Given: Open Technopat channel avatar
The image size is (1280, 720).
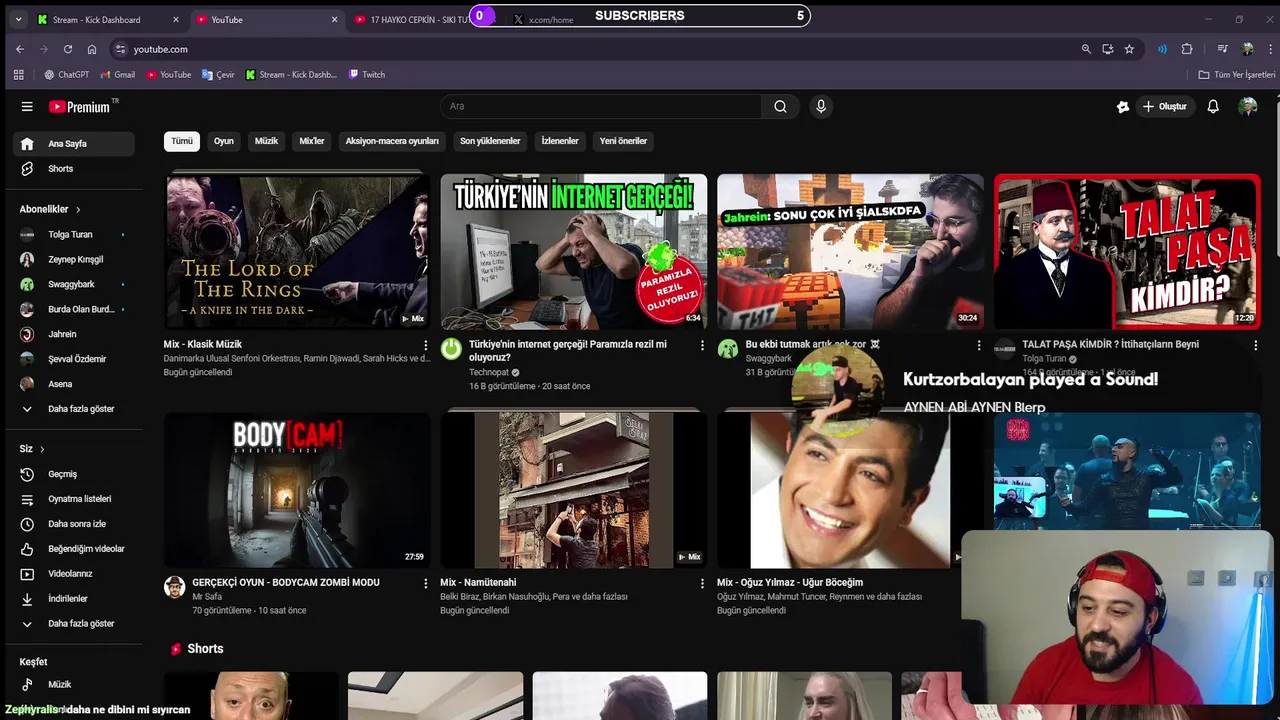Looking at the screenshot, I should (452, 349).
